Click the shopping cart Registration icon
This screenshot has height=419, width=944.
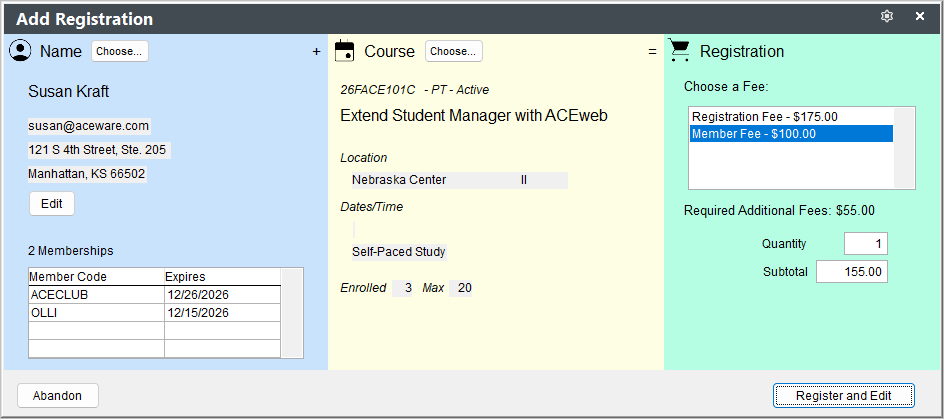680,51
